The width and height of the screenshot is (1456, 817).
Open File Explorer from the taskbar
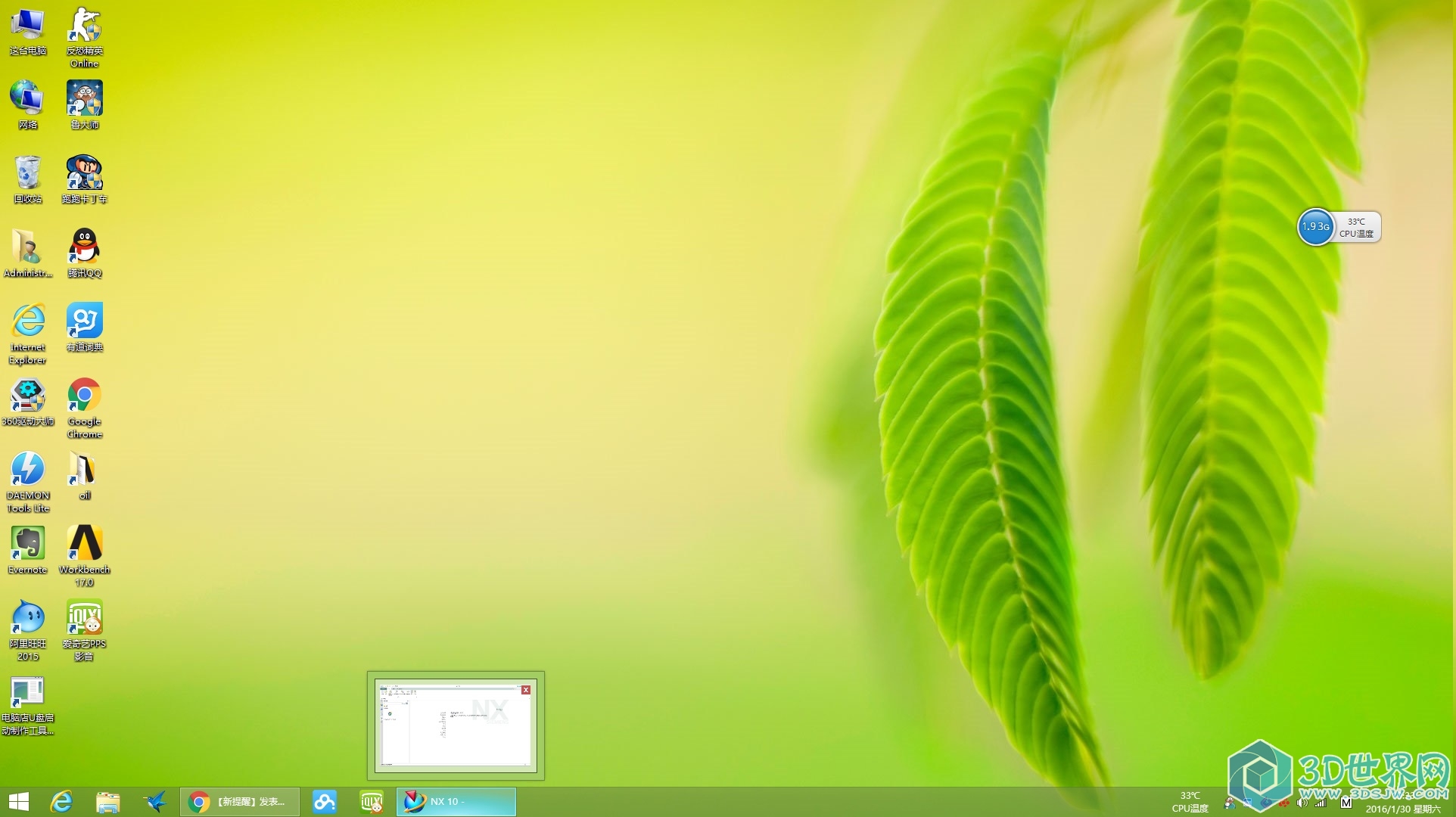point(108,802)
